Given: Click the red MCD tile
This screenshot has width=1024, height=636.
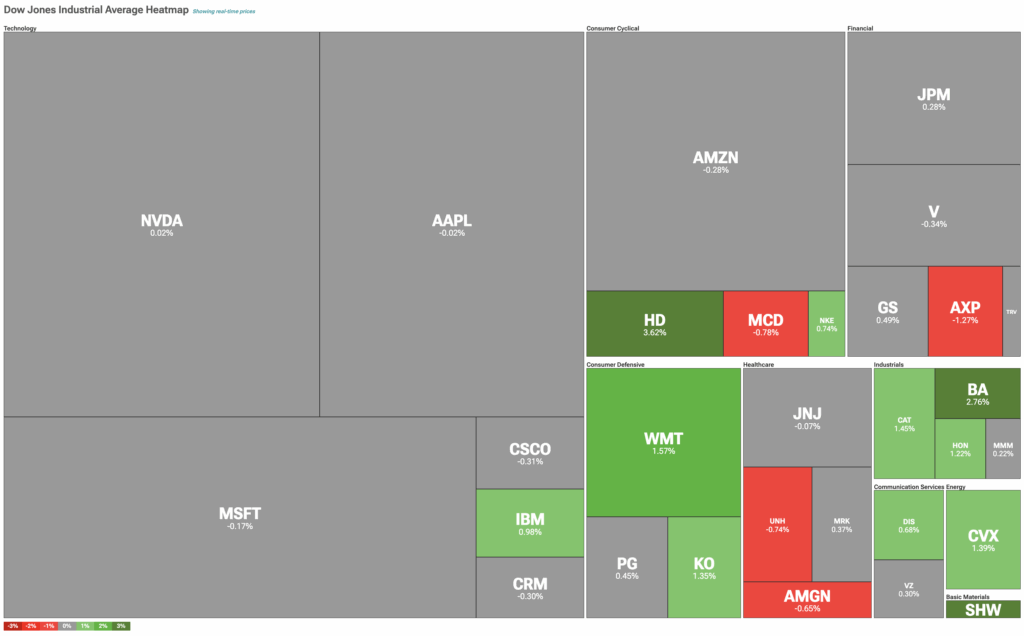Looking at the screenshot, I should pos(765,323).
